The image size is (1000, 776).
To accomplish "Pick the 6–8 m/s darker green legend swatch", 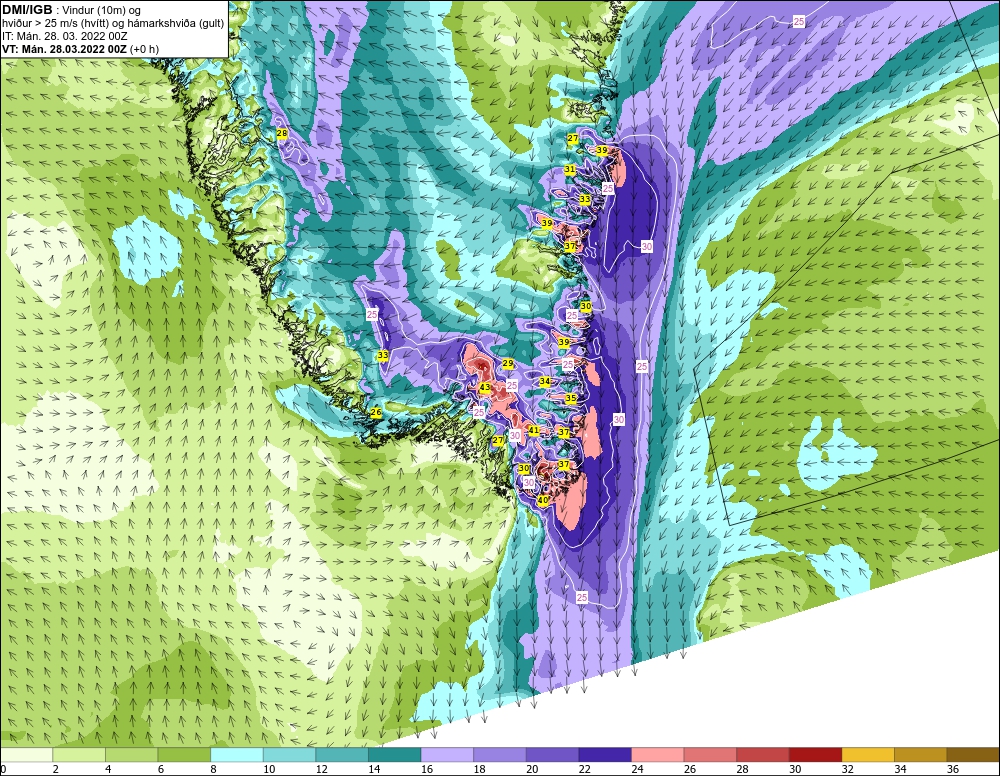I will tap(184, 755).
